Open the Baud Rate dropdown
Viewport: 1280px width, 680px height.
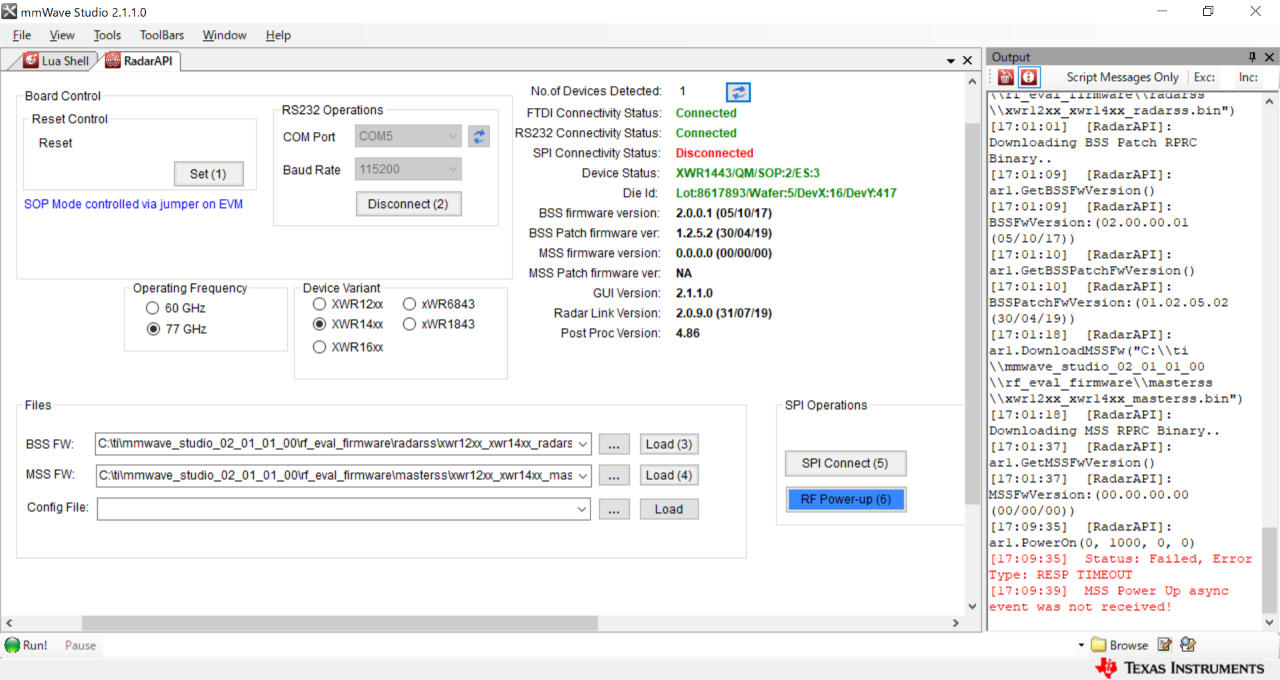(x=452, y=170)
